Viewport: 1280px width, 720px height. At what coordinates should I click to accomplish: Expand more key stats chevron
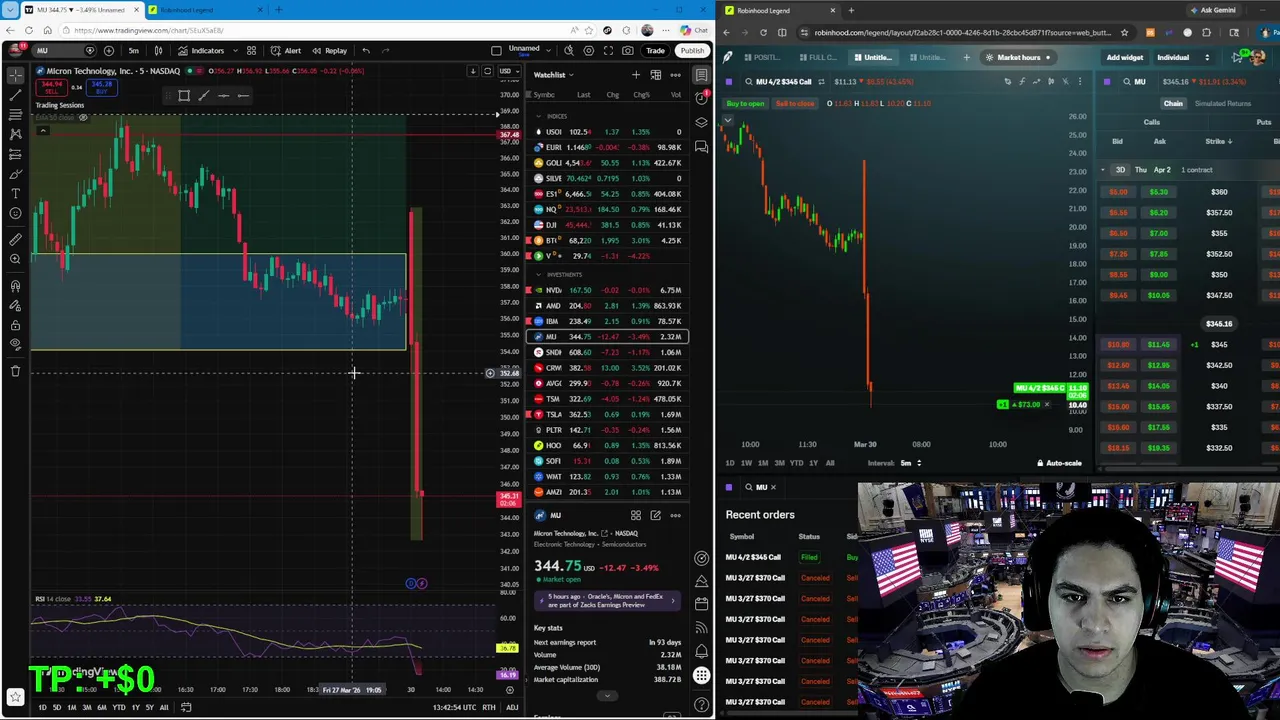click(607, 695)
